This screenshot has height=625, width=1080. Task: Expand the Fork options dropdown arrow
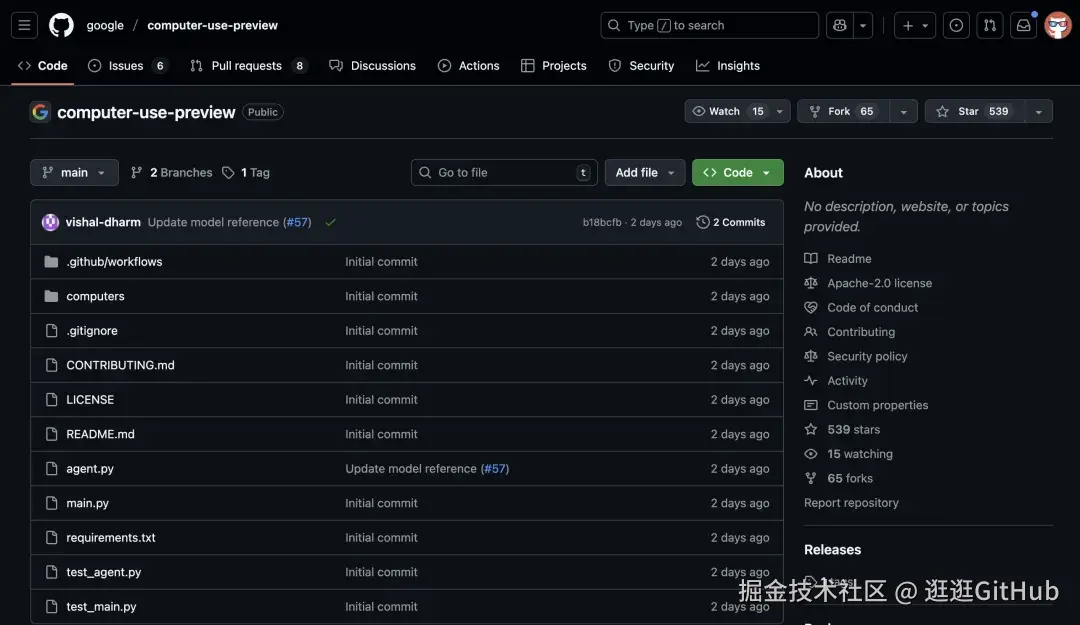(x=904, y=112)
